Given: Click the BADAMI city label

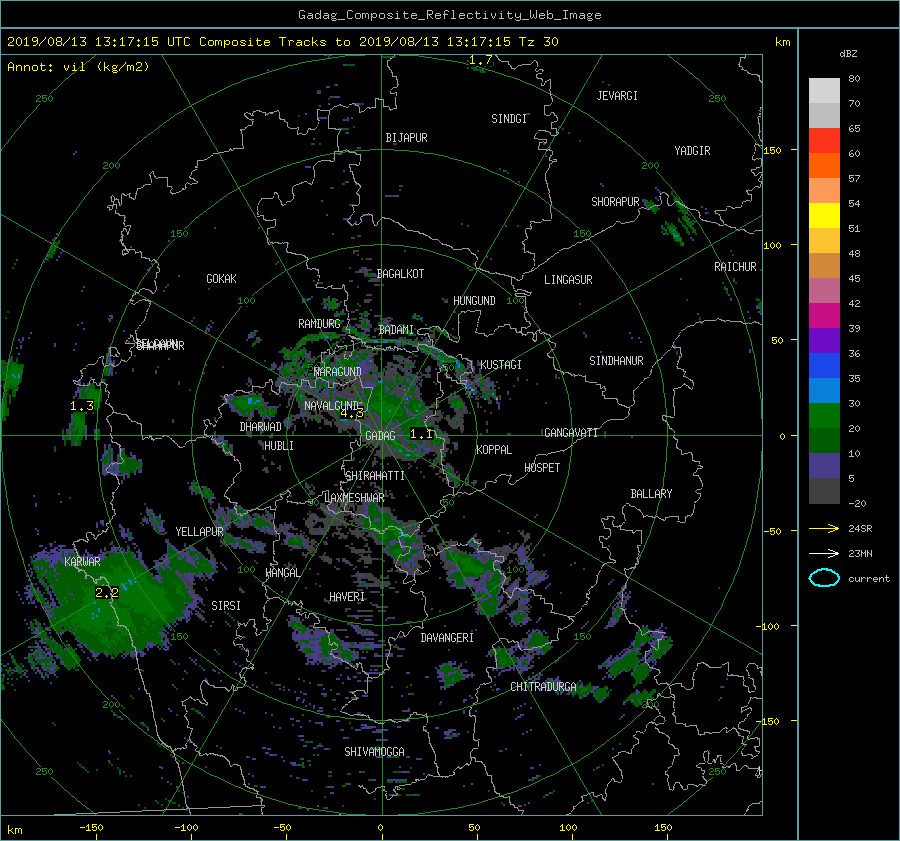Looking at the screenshot, I should (396, 330).
